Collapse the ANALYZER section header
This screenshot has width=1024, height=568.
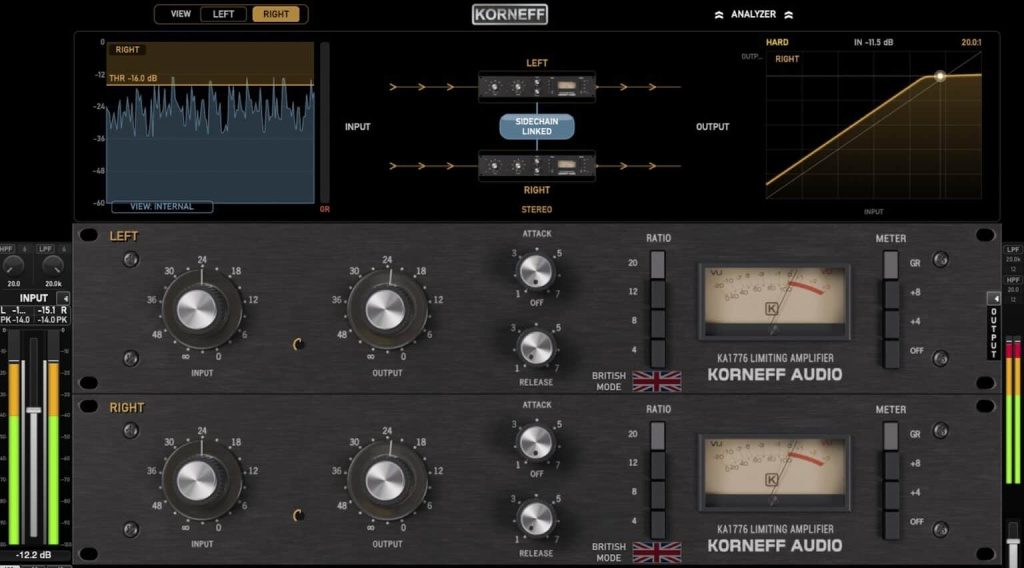pyautogui.click(x=753, y=14)
